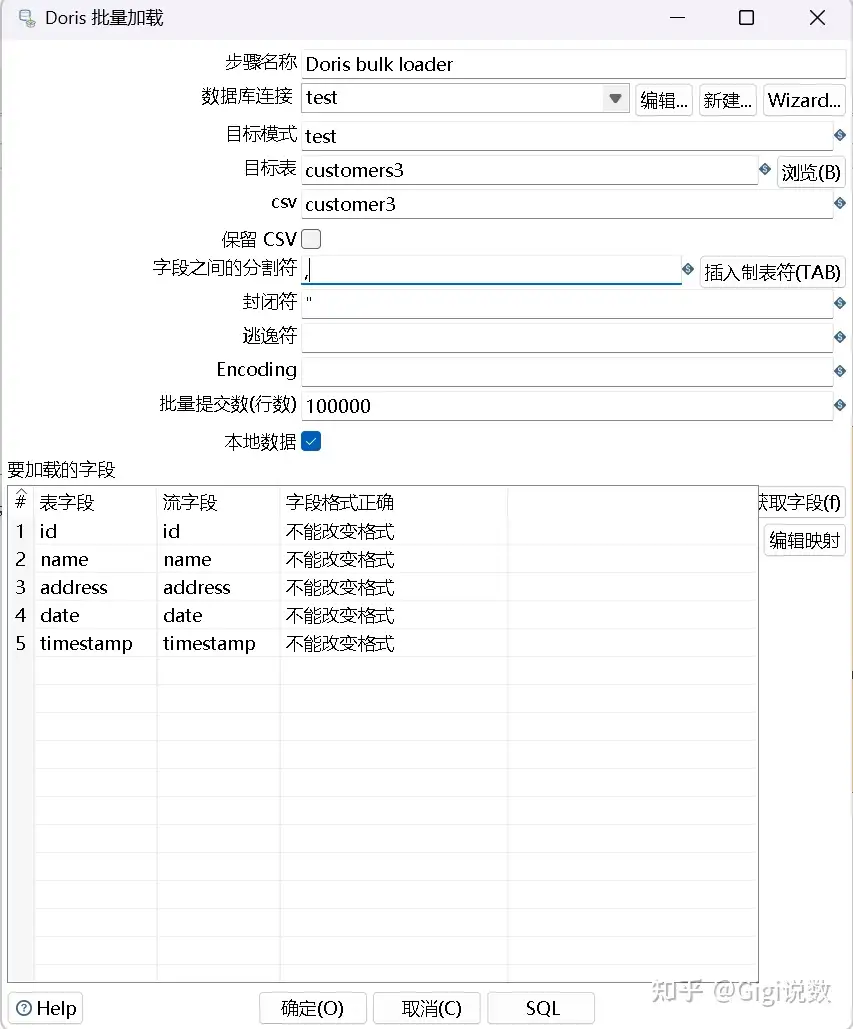Click variable icon beside 目标表 field
The height and width of the screenshot is (1029, 853).
(765, 169)
